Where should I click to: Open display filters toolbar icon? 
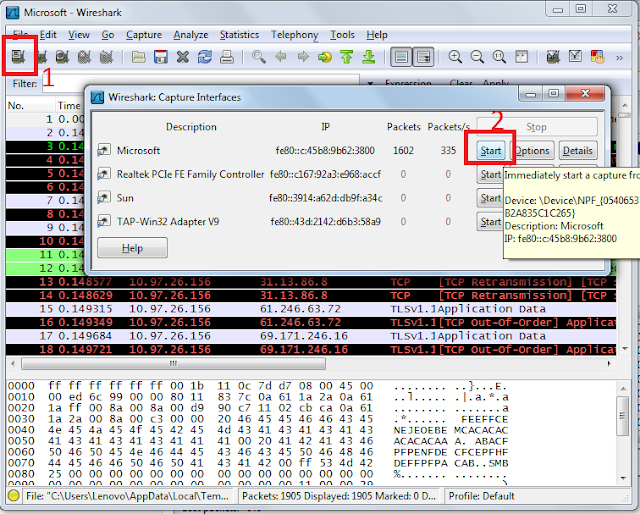click(575, 57)
